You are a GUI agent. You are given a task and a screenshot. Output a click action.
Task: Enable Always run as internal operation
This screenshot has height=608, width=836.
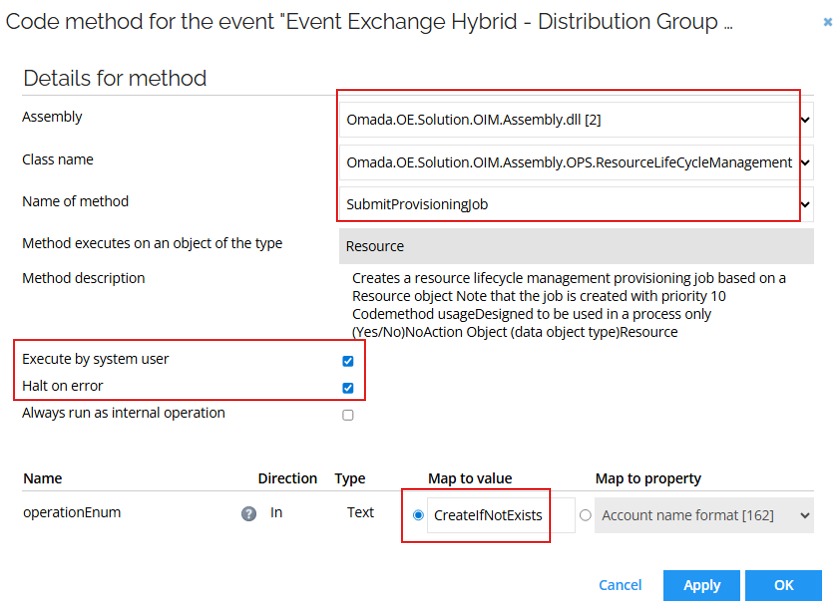pyautogui.click(x=348, y=414)
